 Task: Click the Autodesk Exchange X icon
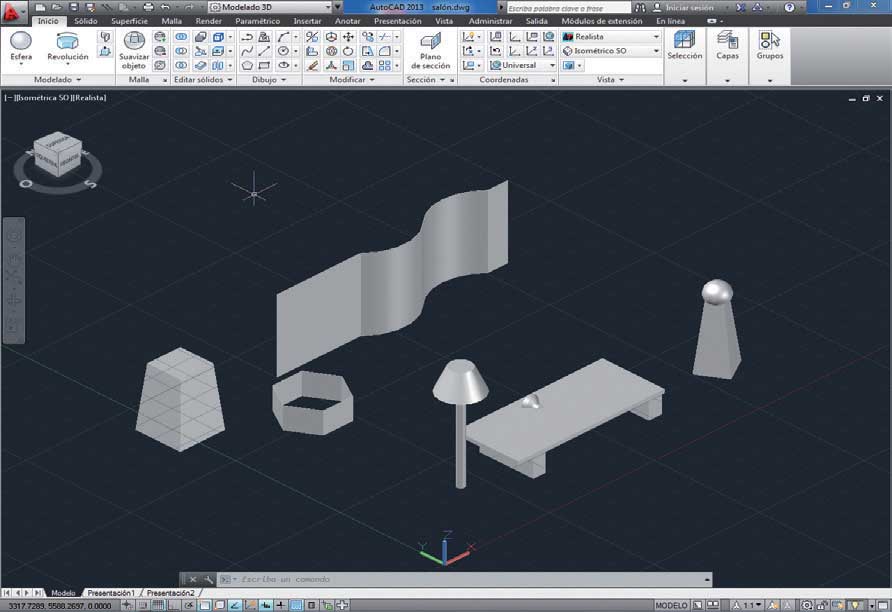(x=741, y=7)
